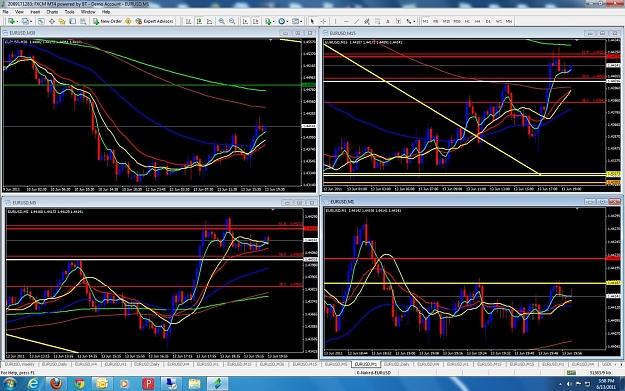Switch chart to candlesticks type
The height and width of the screenshot is (391, 625).
[199, 21]
